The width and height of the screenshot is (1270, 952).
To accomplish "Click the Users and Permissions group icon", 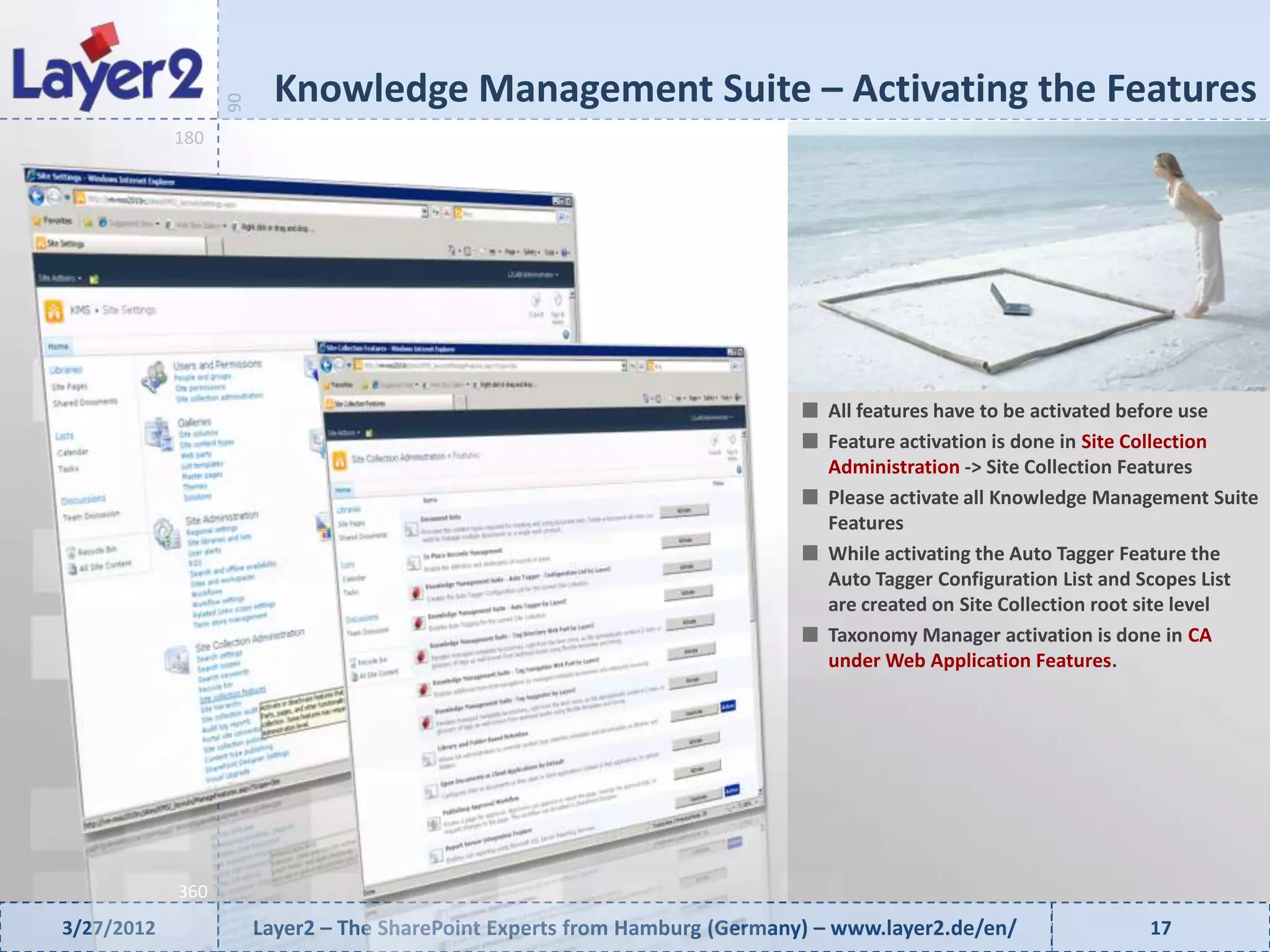I will click(x=154, y=376).
